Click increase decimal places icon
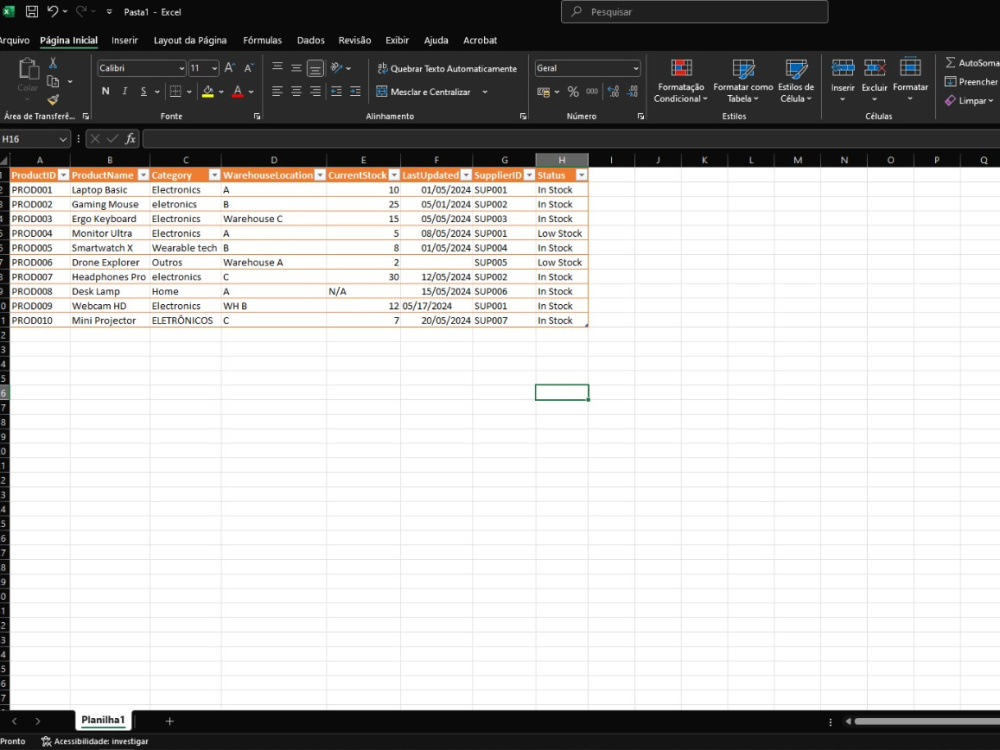Screen dimensions: 1000x750 tap(613, 92)
